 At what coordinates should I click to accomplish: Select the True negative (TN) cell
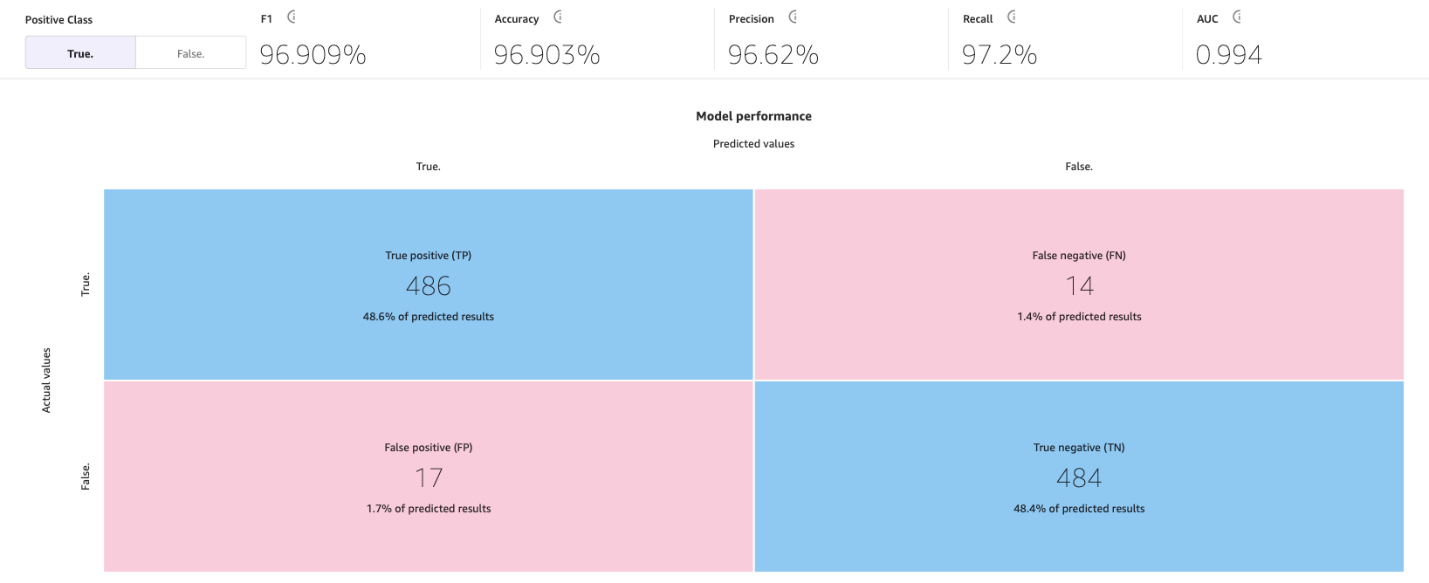coord(1079,477)
